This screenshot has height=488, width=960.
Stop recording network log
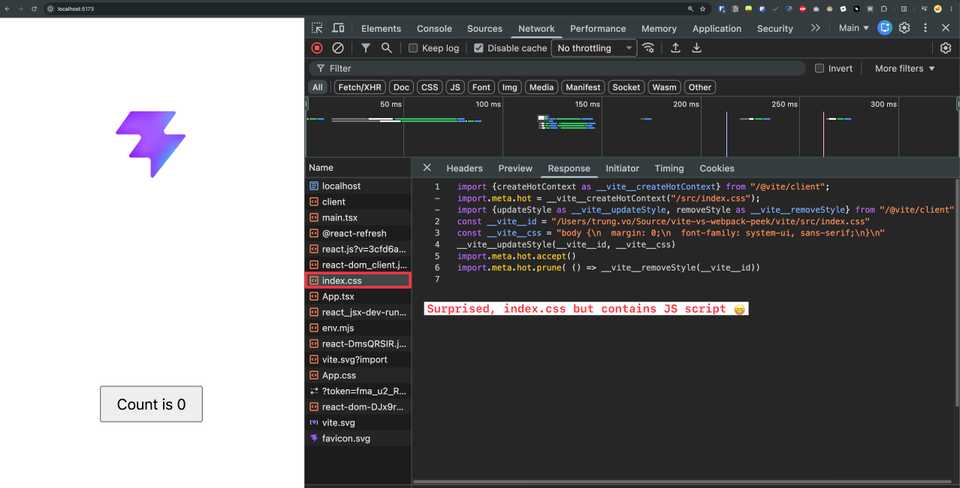point(317,48)
